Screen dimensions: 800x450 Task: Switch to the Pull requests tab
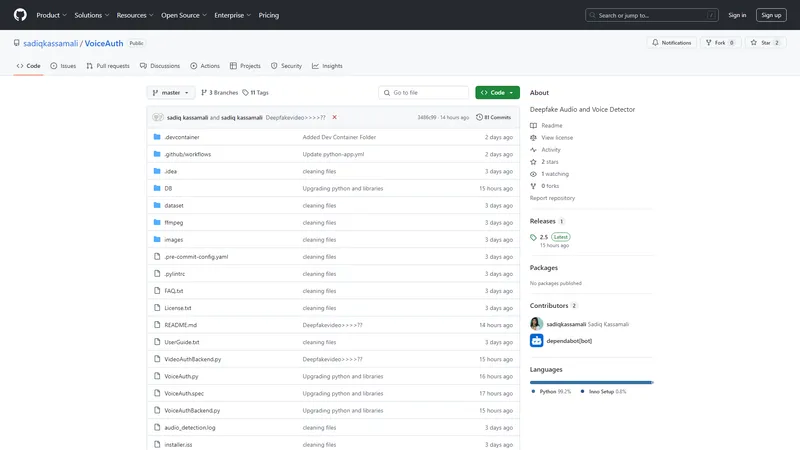pos(108,66)
